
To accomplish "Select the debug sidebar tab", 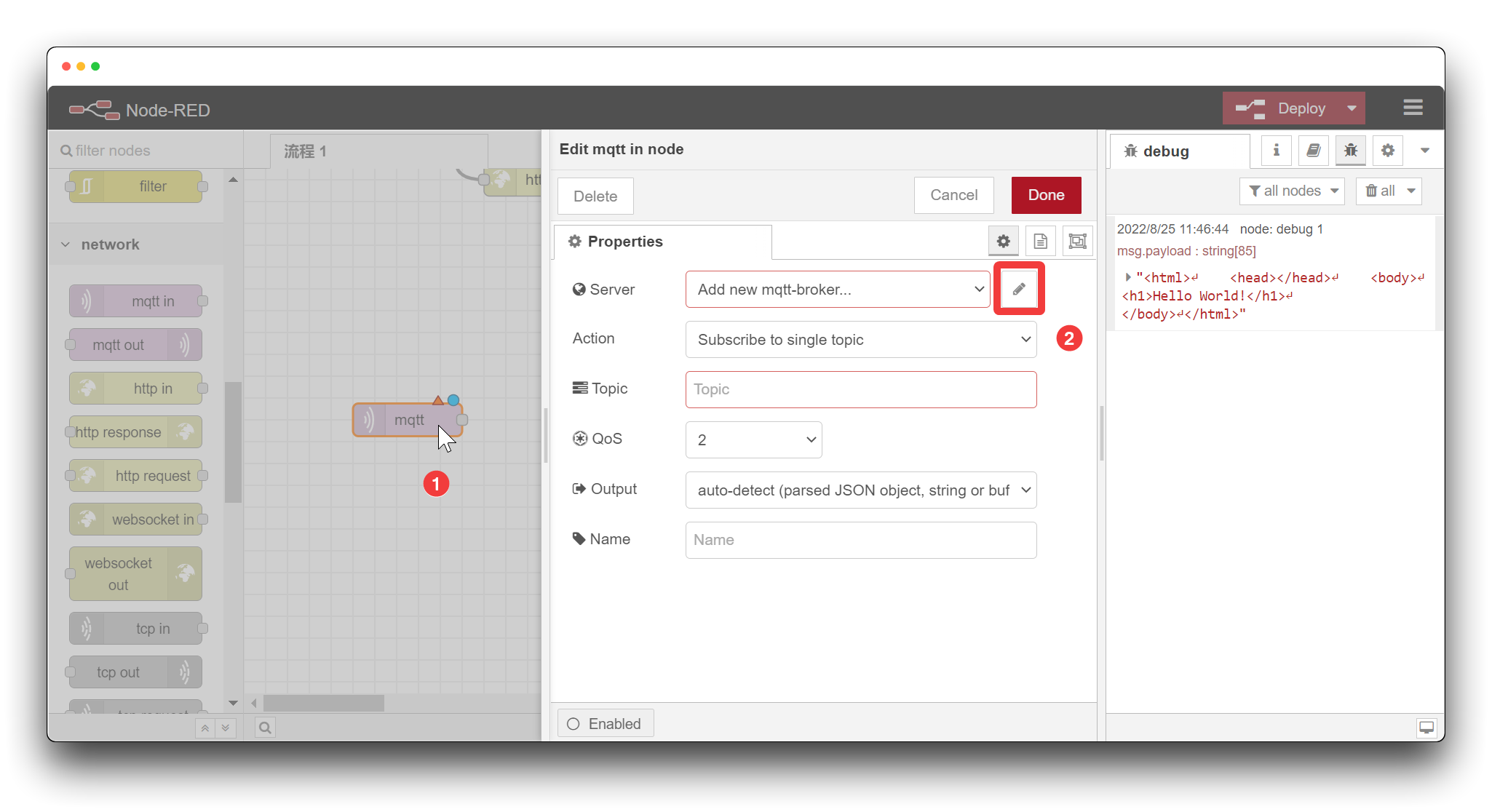I will tap(1180, 151).
